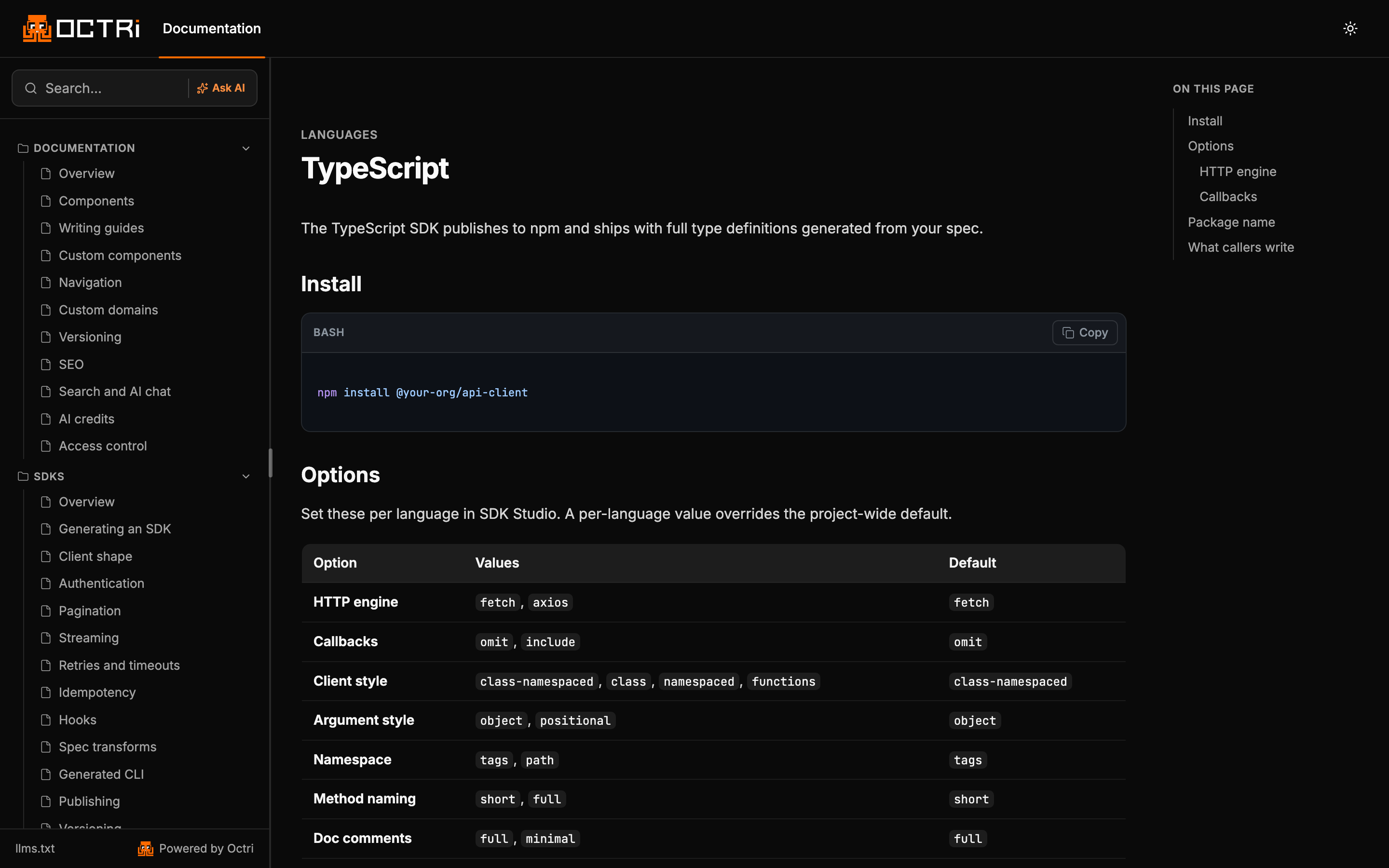This screenshot has width=1389, height=868.
Task: Click the minimal value in Doc comments row
Action: click(x=550, y=839)
